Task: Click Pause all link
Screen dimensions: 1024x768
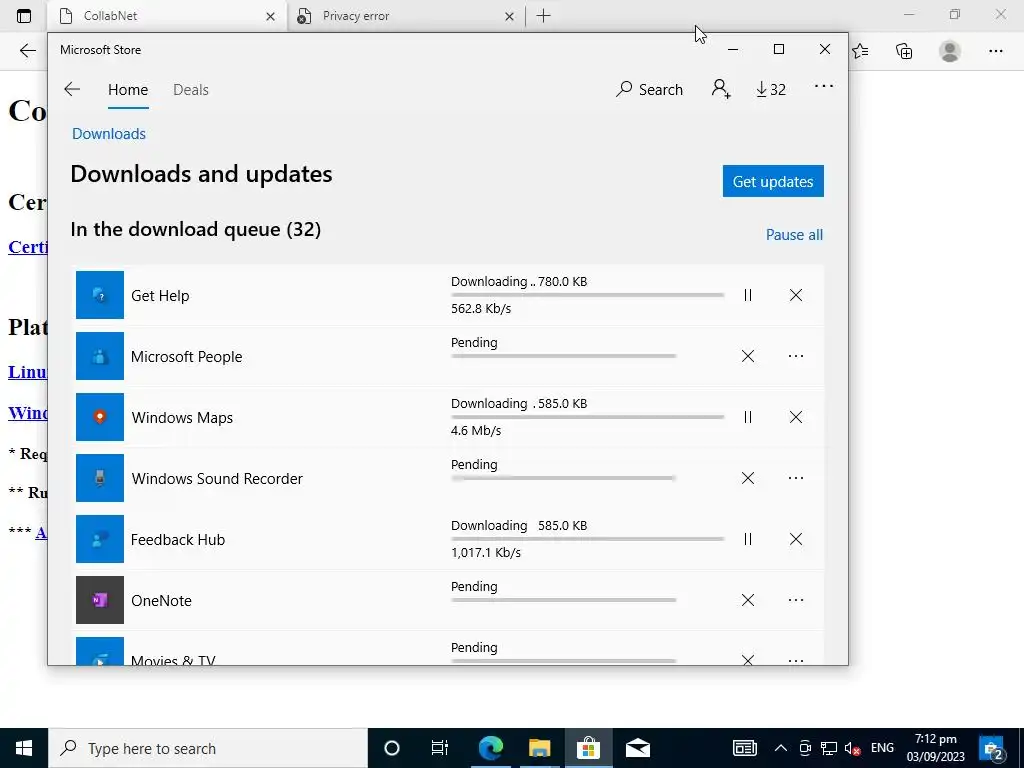Action: pos(794,234)
